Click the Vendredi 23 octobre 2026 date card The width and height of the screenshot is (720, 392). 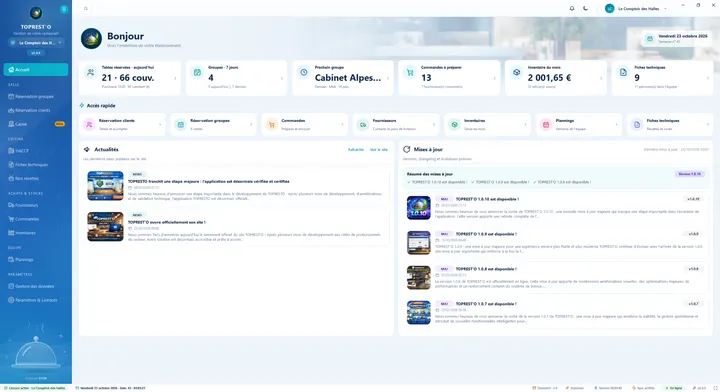point(677,39)
